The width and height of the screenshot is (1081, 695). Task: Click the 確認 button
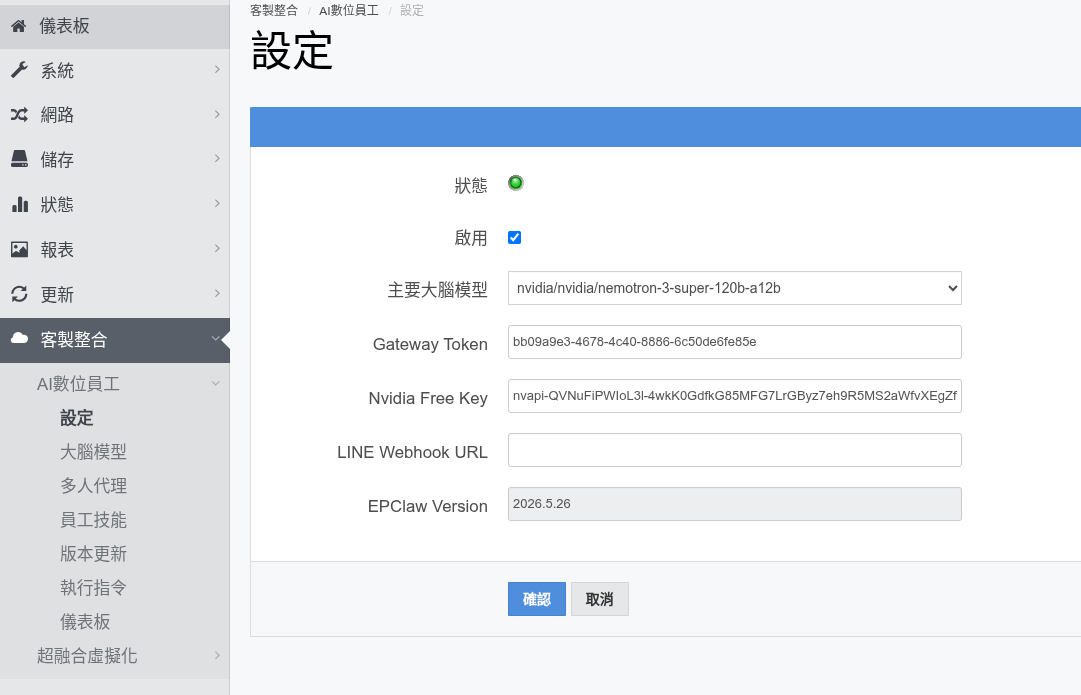point(537,599)
